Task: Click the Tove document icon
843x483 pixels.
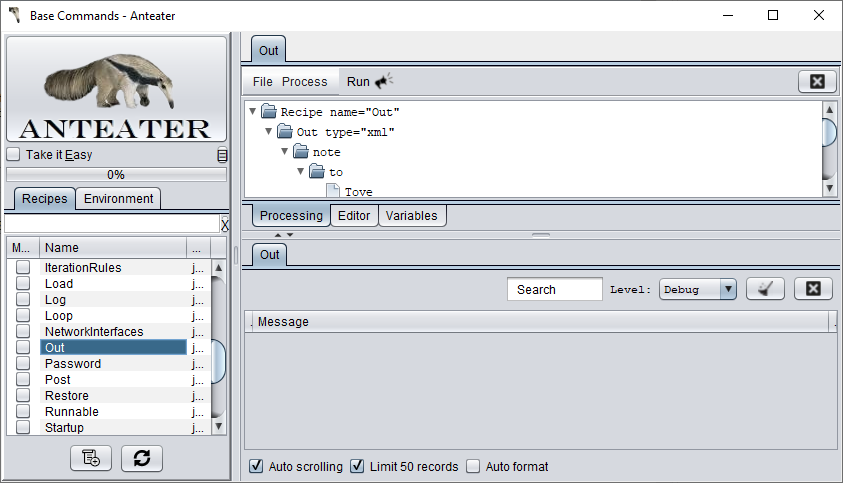Action: click(333, 190)
